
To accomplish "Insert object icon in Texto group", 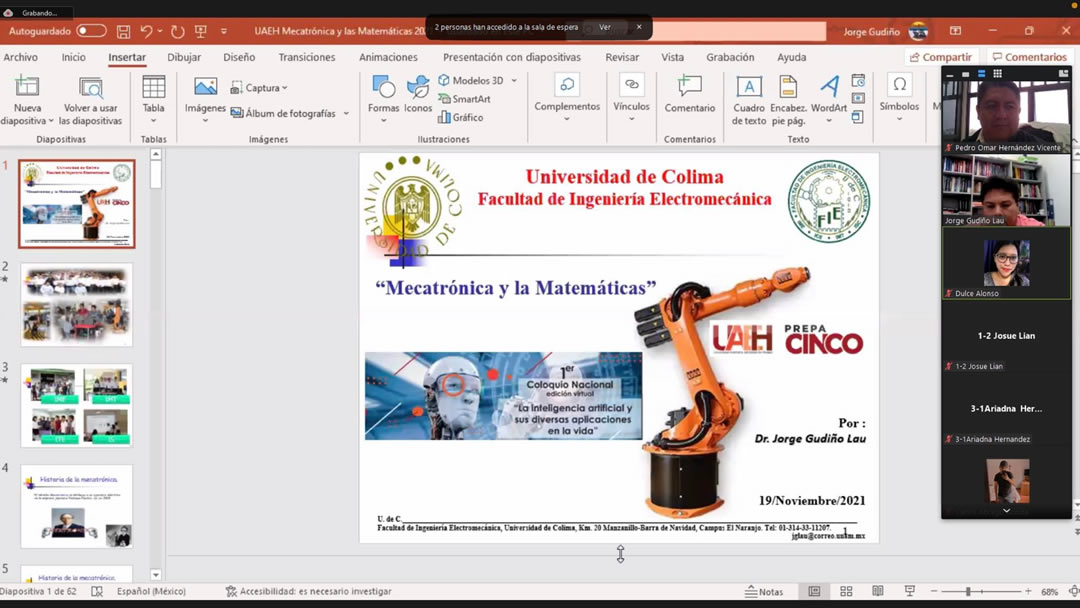I will (858, 117).
